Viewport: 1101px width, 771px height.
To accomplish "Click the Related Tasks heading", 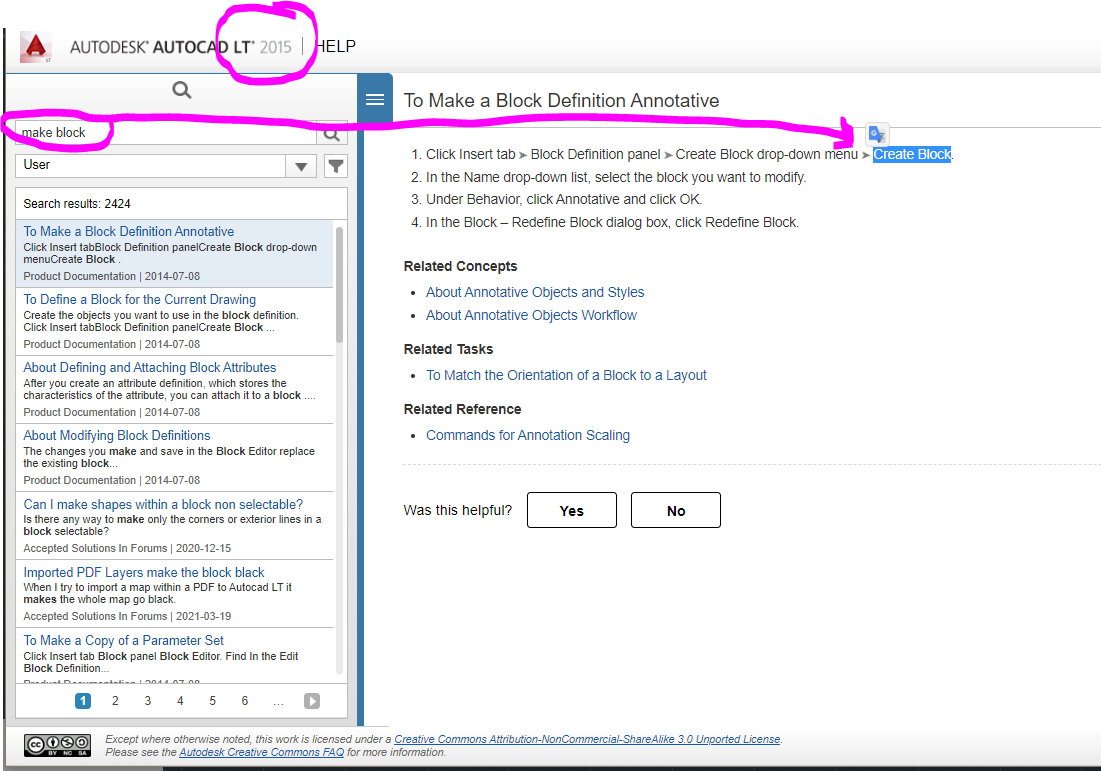I will (x=448, y=349).
